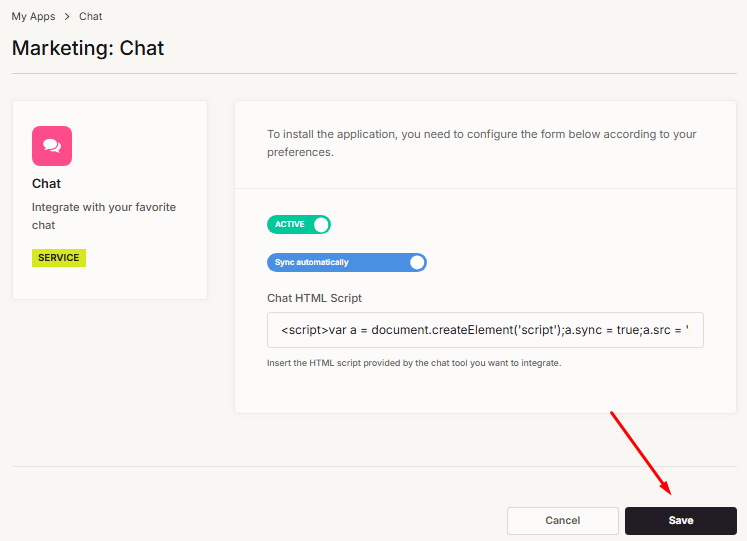Focus the Chat HTML Script input field
This screenshot has width=747, height=541.
[485, 330]
